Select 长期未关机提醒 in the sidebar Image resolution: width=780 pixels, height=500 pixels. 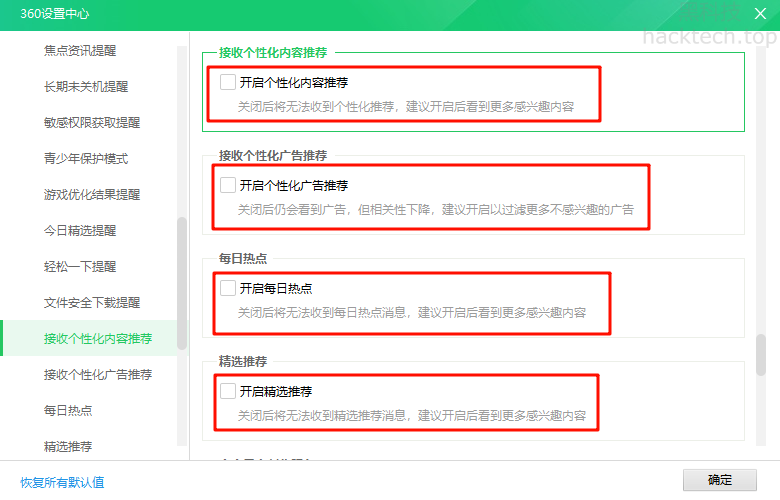pyautogui.click(x=86, y=87)
